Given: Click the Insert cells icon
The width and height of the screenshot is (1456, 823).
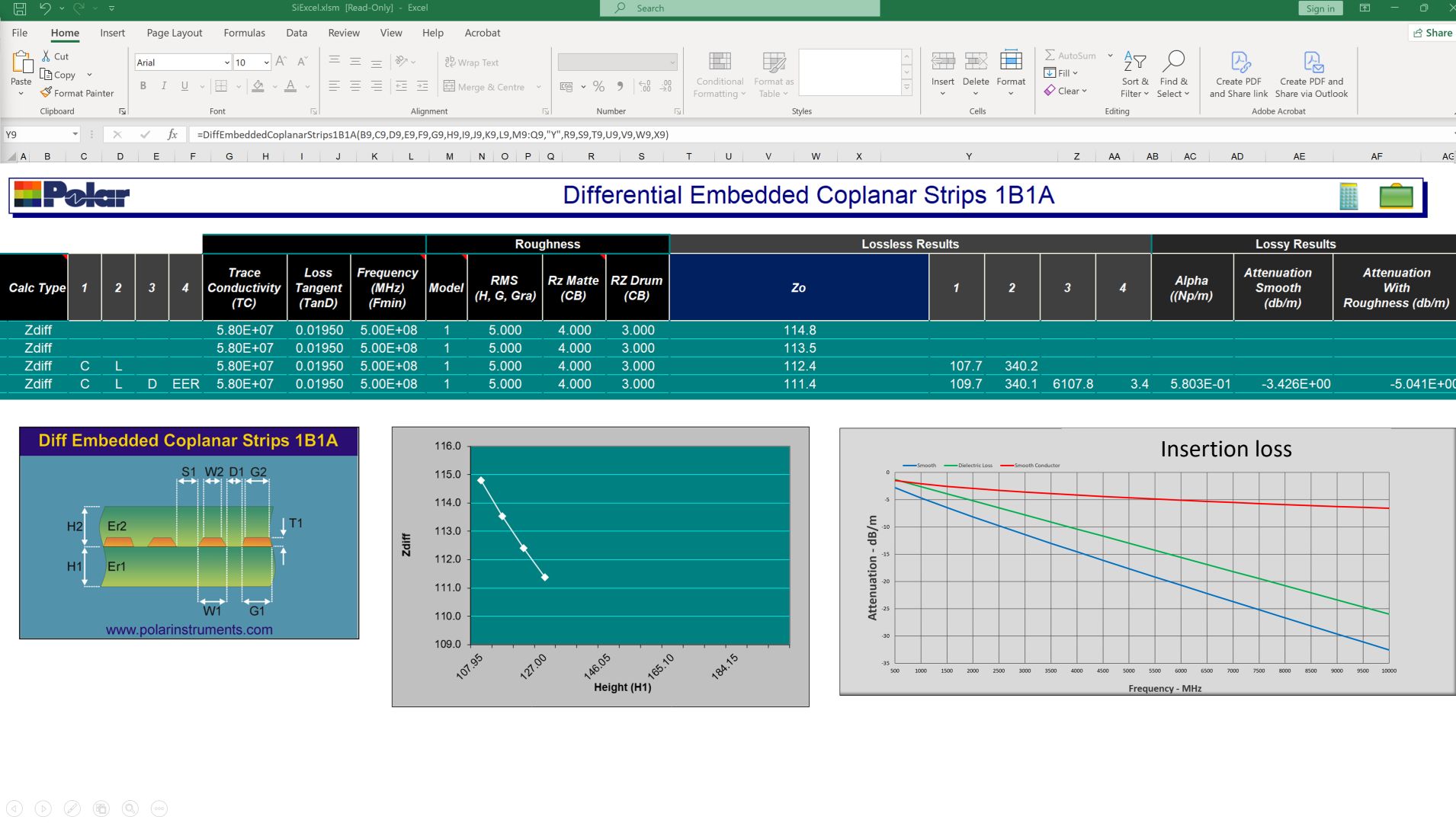Looking at the screenshot, I should point(942,62).
